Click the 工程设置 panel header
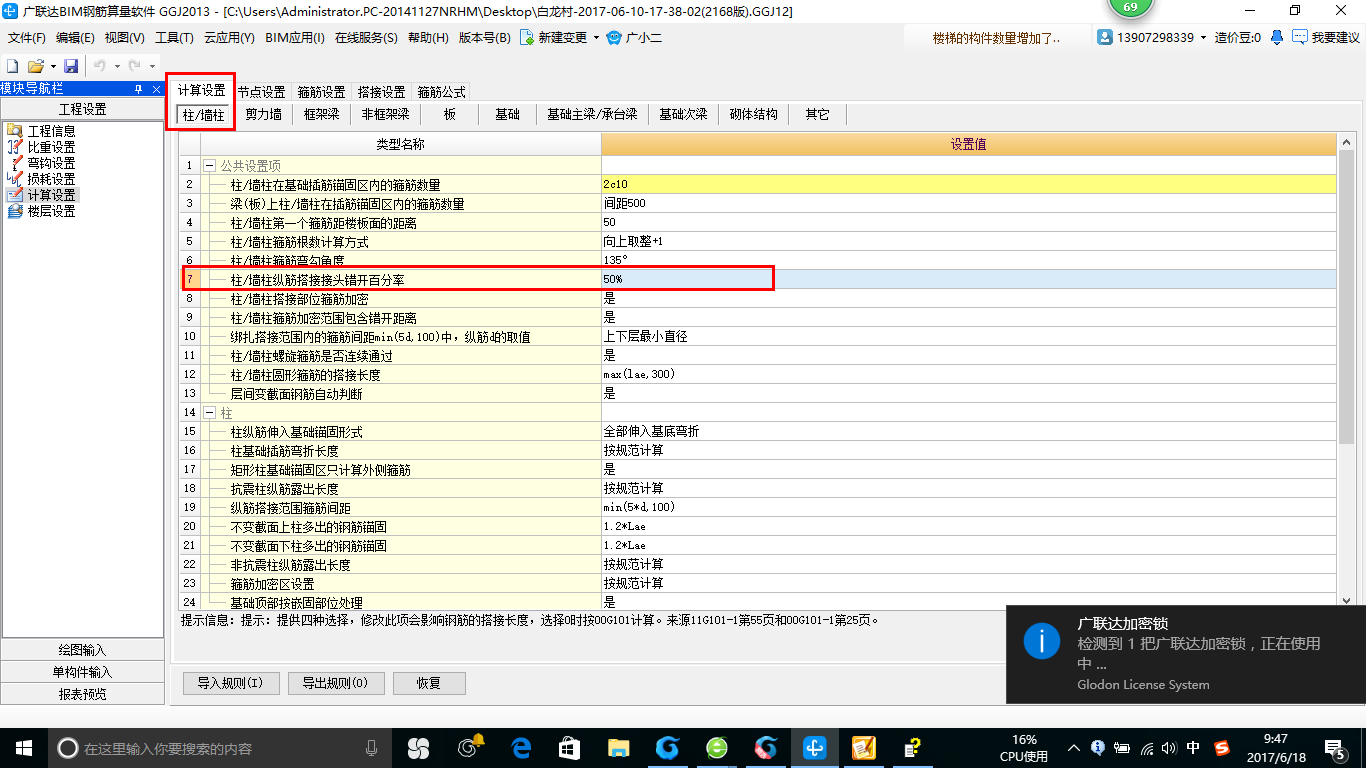1366x768 pixels. pos(82,109)
